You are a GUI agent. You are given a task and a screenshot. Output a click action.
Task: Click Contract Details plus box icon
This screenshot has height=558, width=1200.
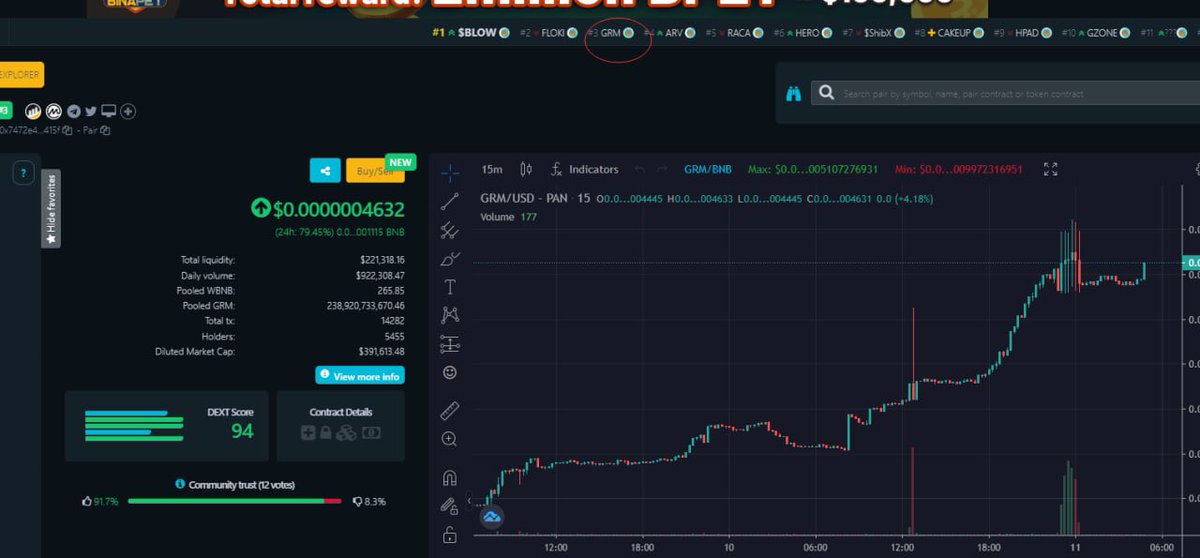[x=309, y=433]
